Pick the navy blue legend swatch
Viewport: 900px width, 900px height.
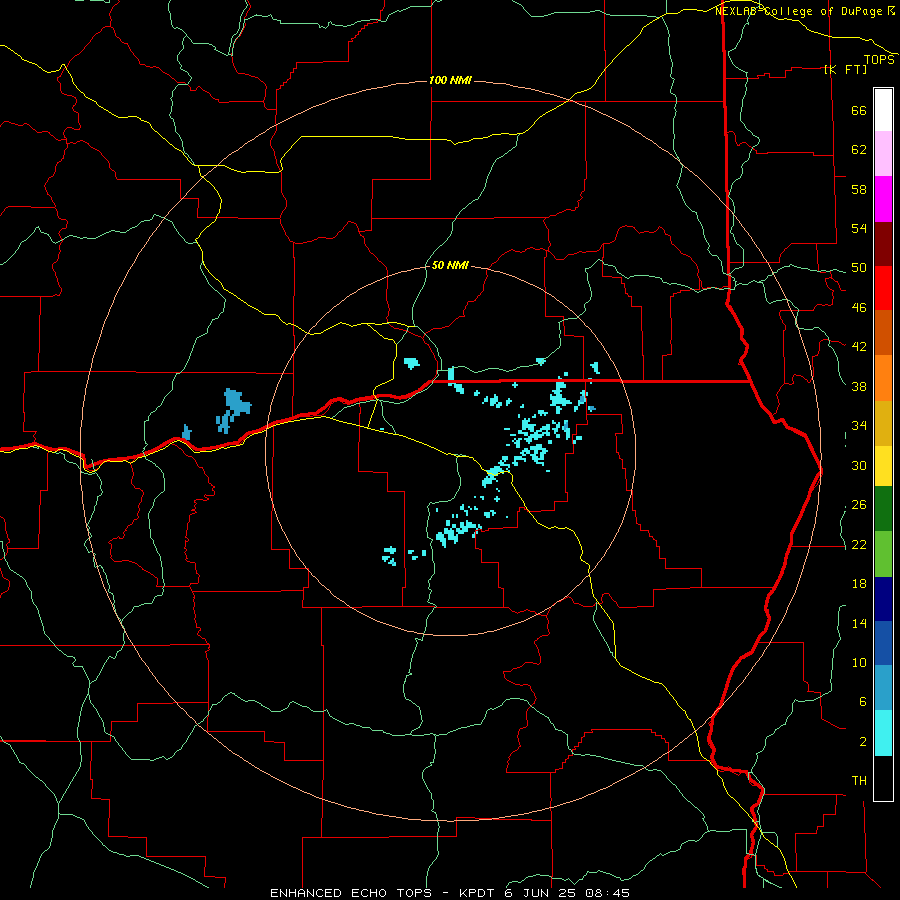tap(883, 599)
